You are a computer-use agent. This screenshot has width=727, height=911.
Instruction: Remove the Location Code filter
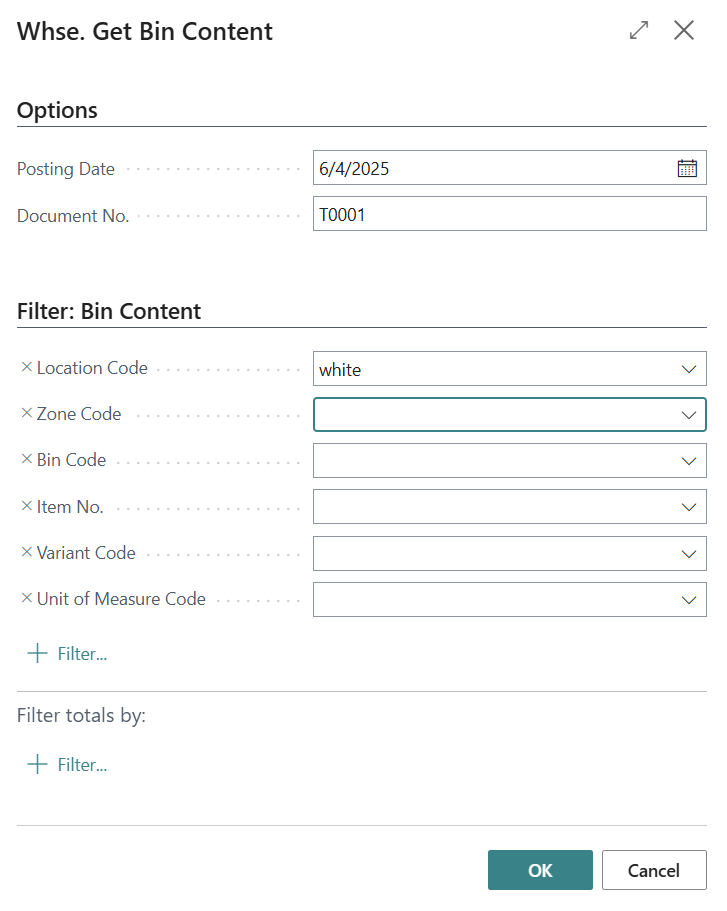pos(27,368)
